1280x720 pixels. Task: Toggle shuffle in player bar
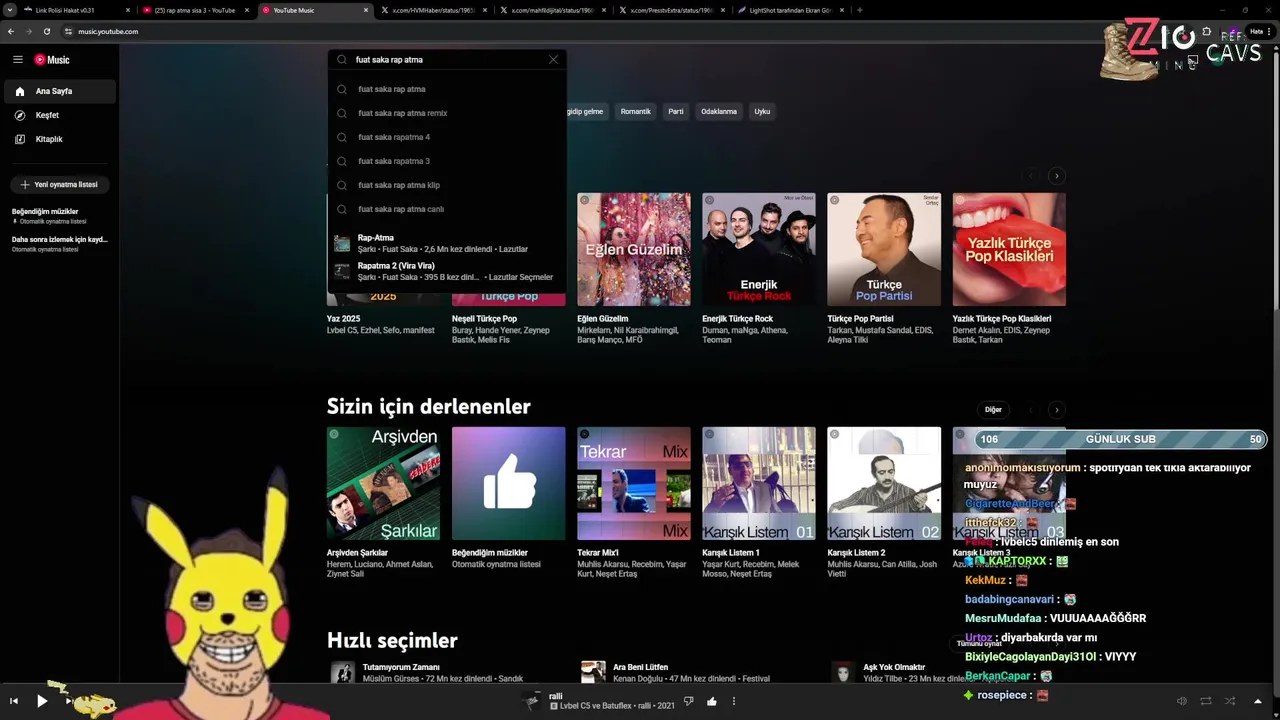pos(1230,701)
